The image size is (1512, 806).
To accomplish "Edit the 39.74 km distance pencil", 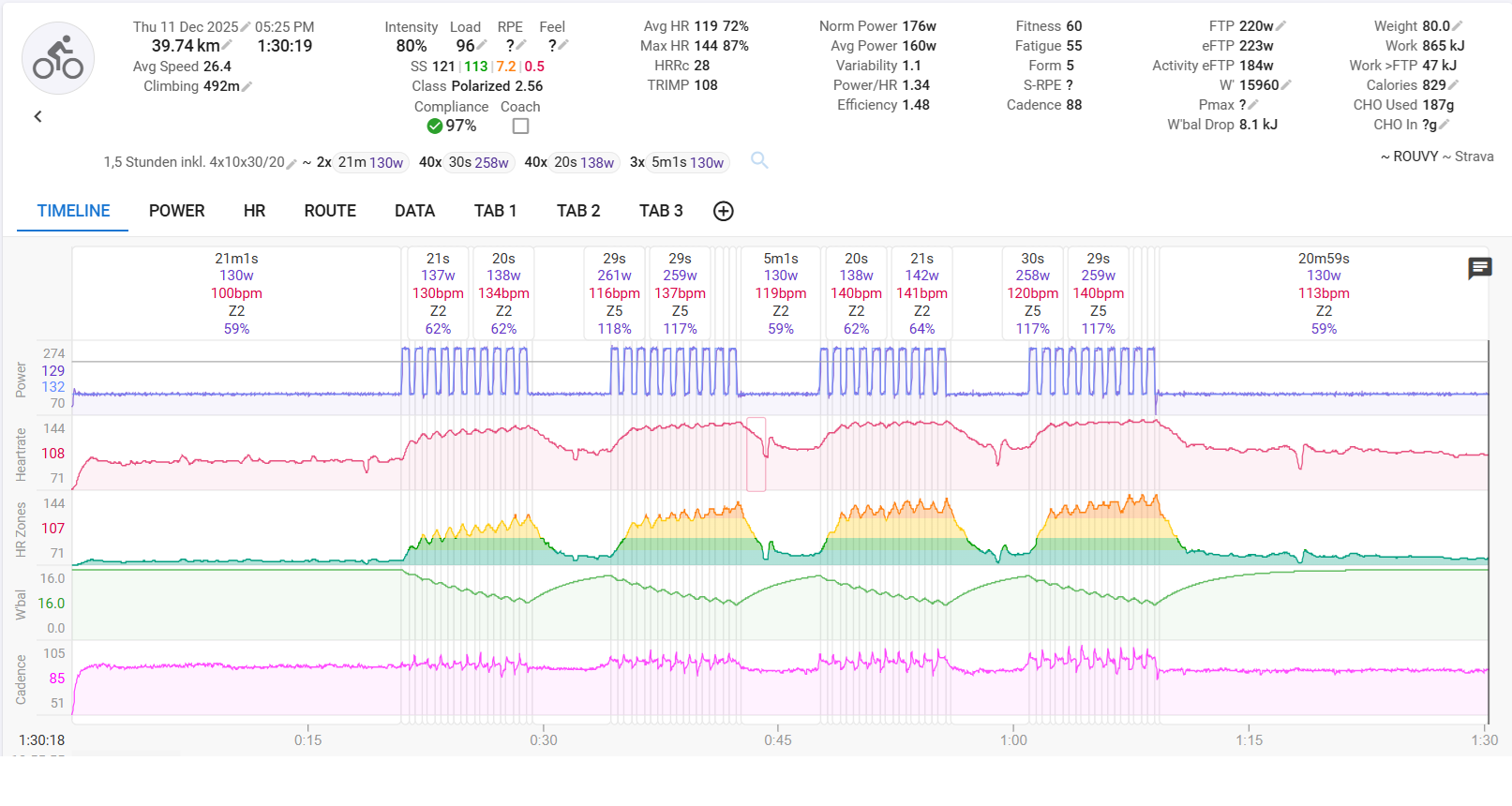I will click(227, 46).
